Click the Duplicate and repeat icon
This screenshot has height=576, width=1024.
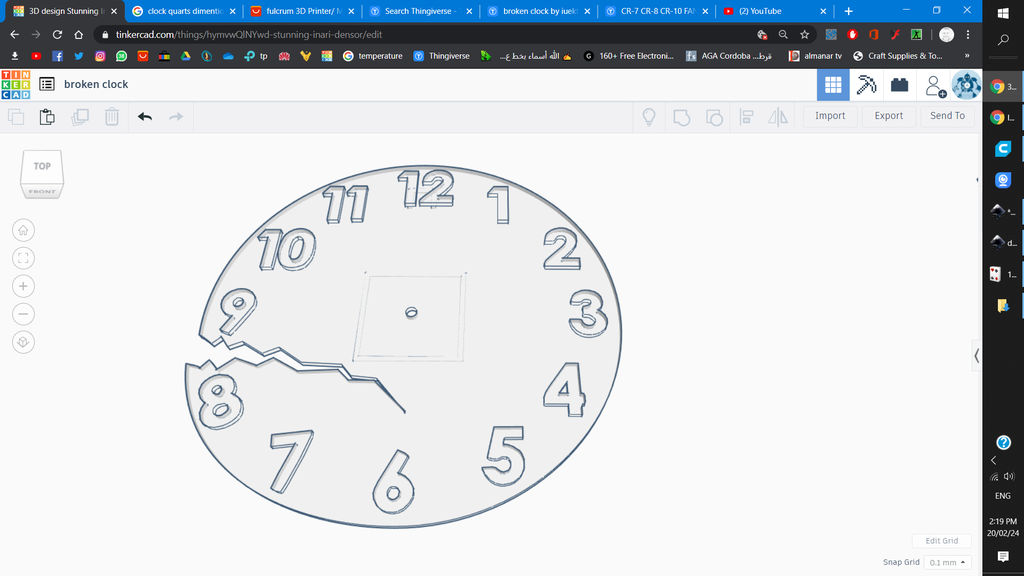click(80, 117)
